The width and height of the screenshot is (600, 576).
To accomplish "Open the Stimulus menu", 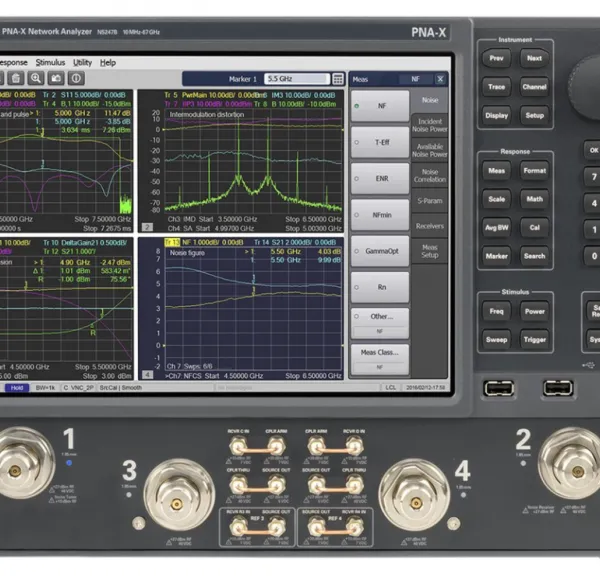I will (50, 62).
